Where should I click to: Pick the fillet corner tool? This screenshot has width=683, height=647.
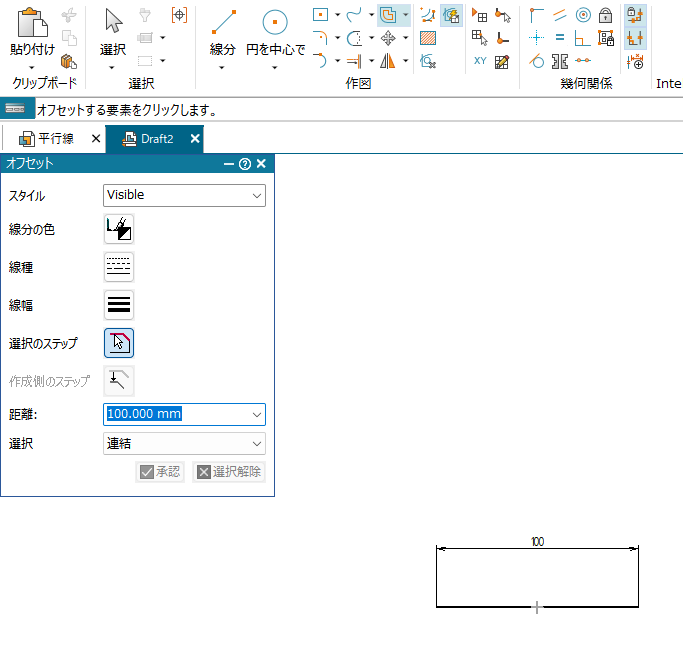(321, 38)
